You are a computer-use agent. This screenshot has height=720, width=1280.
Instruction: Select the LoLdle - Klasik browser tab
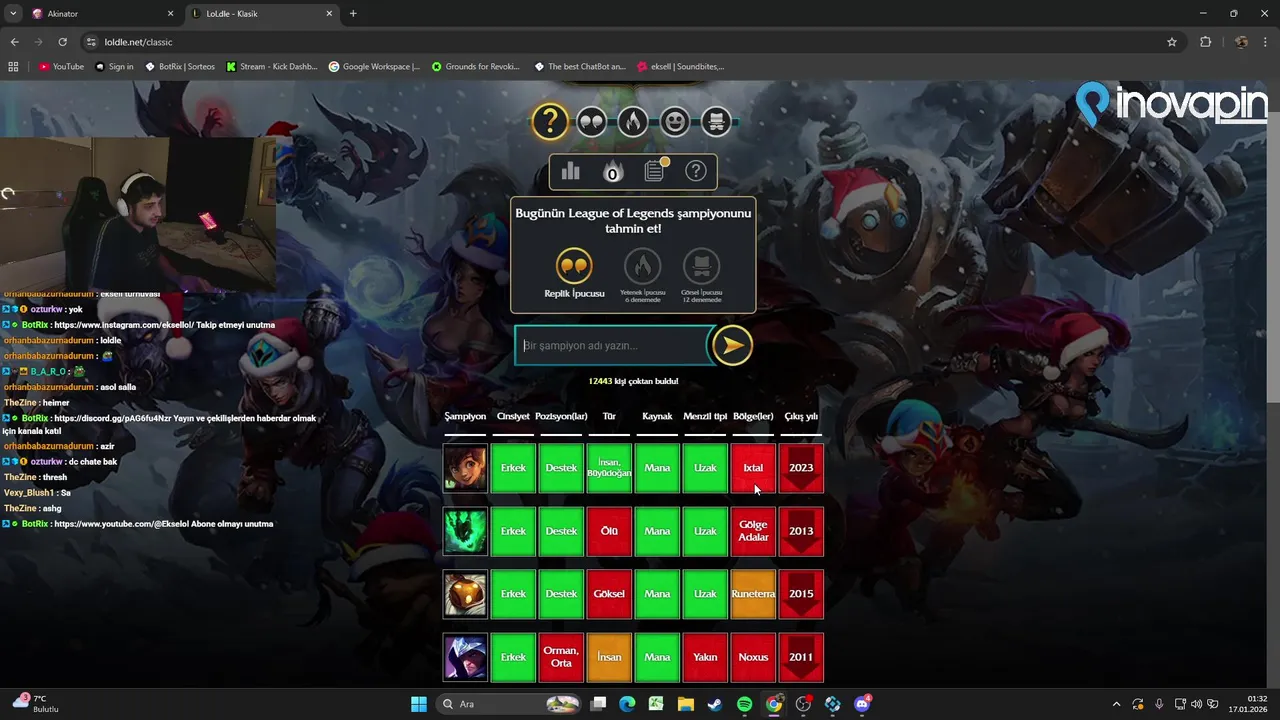point(262,14)
